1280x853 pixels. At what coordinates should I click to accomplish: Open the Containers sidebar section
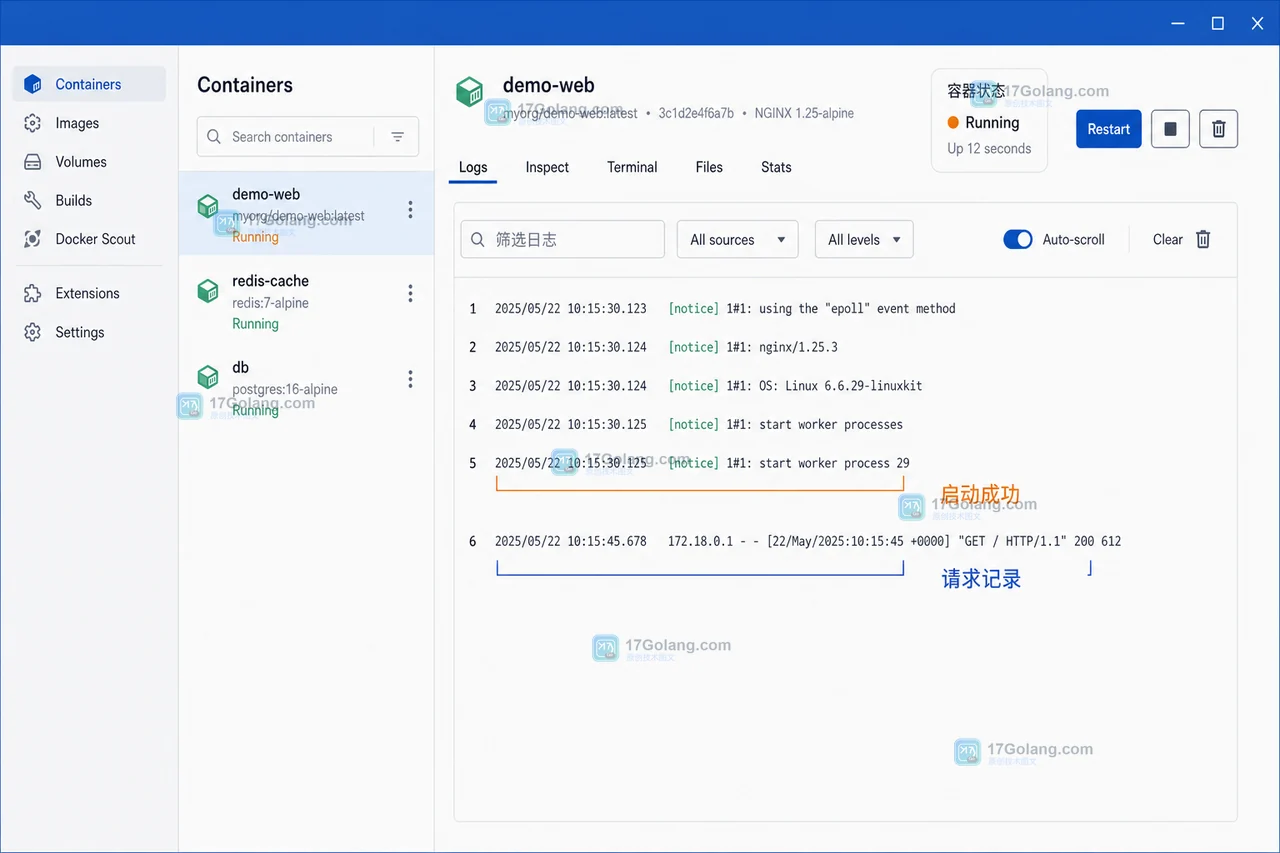click(89, 84)
